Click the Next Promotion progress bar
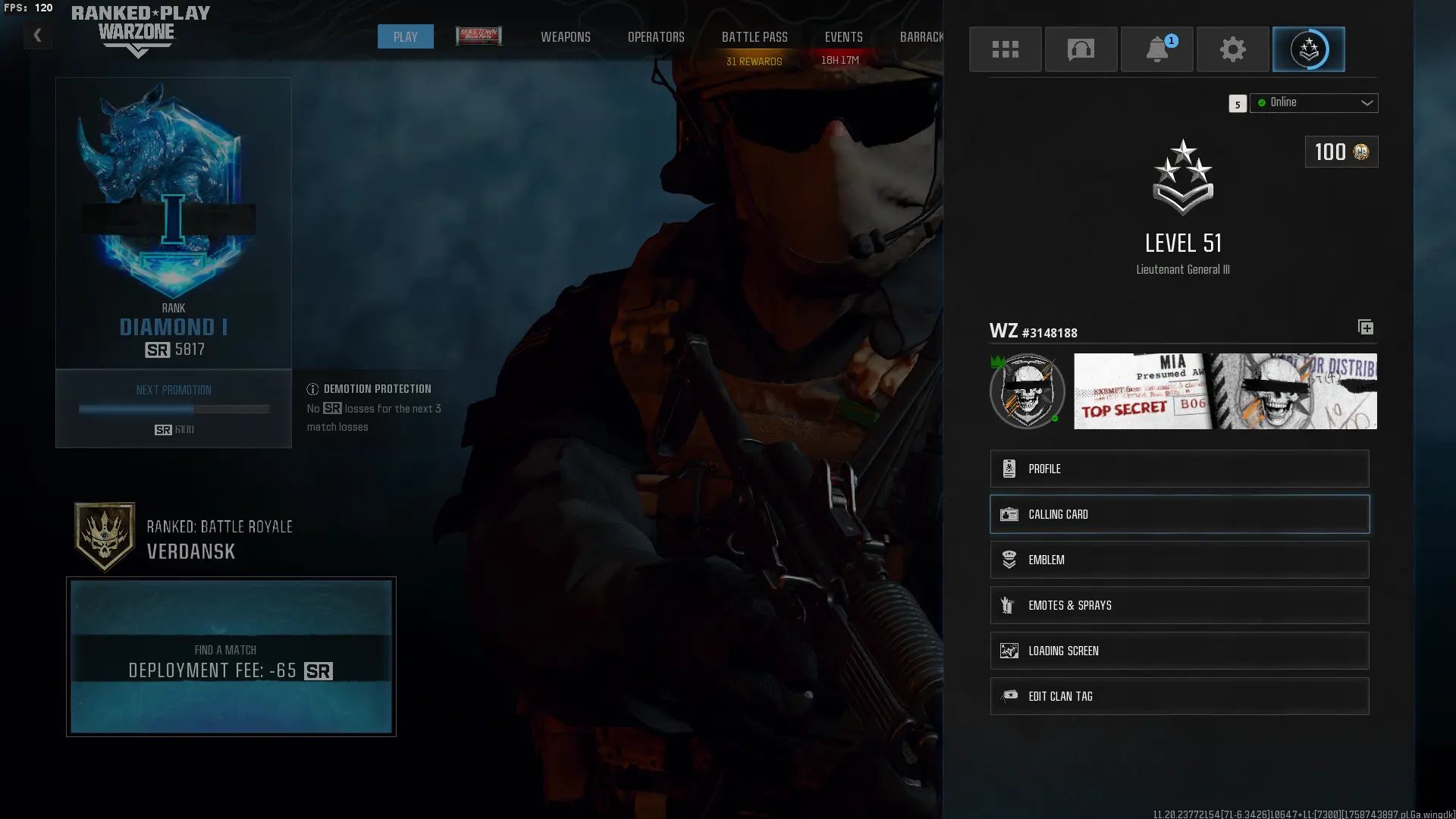Screen dimensions: 1456x819 click(x=174, y=409)
